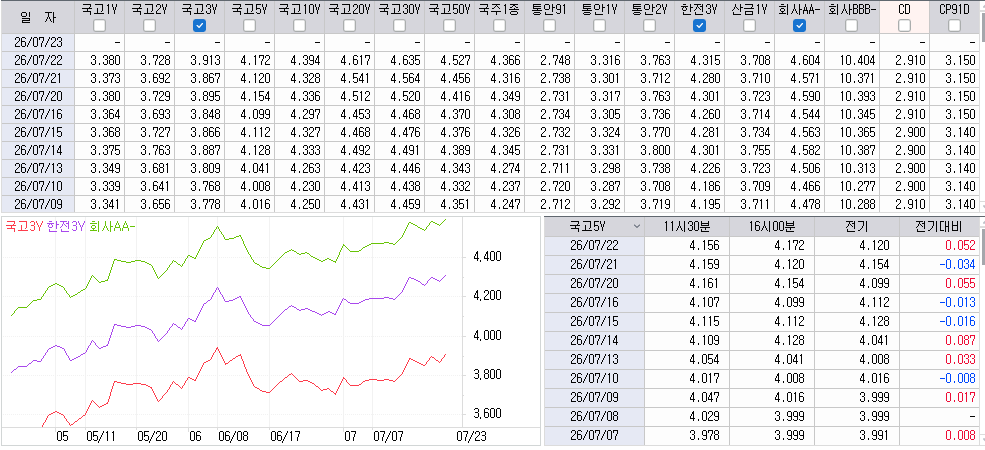The image size is (985, 450).
Task: Check the CD column checkbox
Action: (905, 25)
